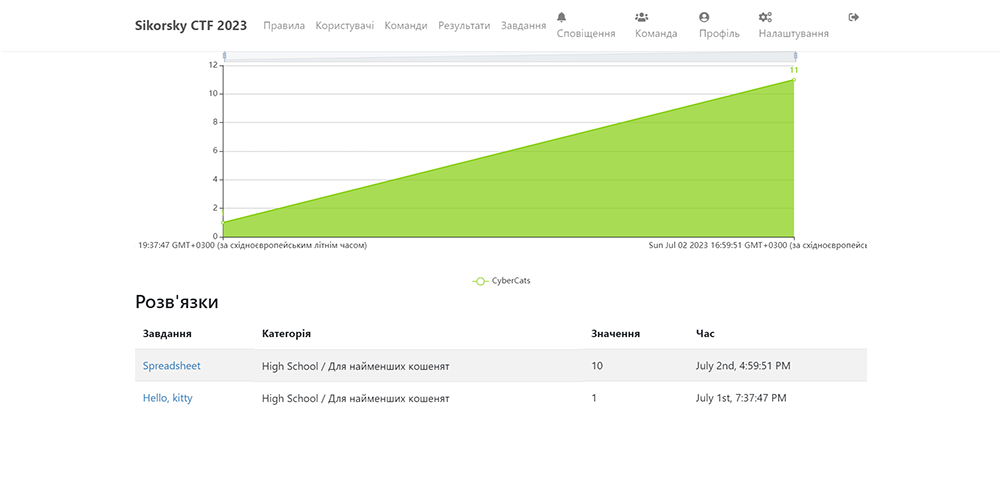View the Результати scoreboard
Screen dimensions: 1000x488
(464, 26)
